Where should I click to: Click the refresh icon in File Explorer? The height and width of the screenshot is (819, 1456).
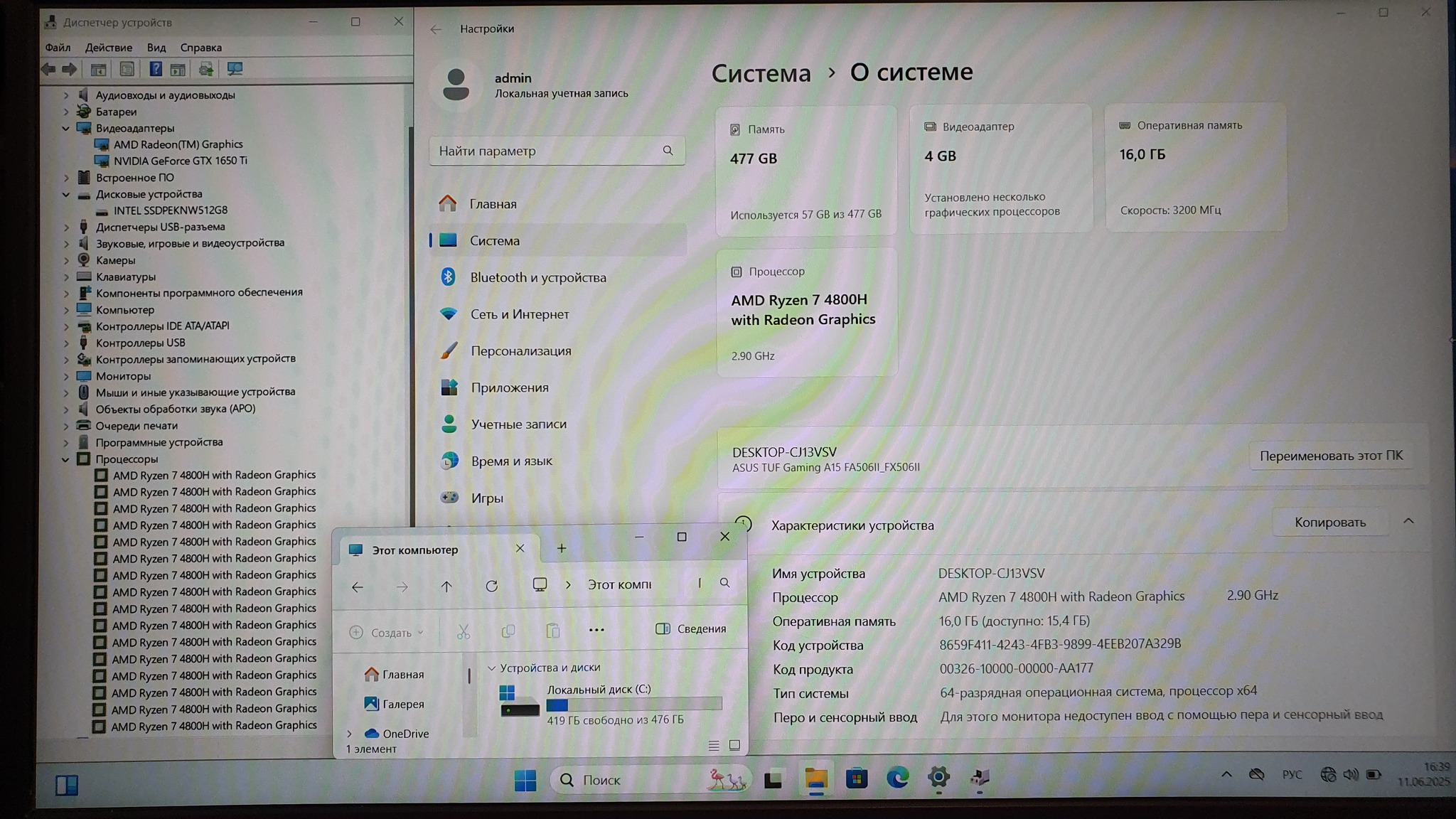click(491, 586)
